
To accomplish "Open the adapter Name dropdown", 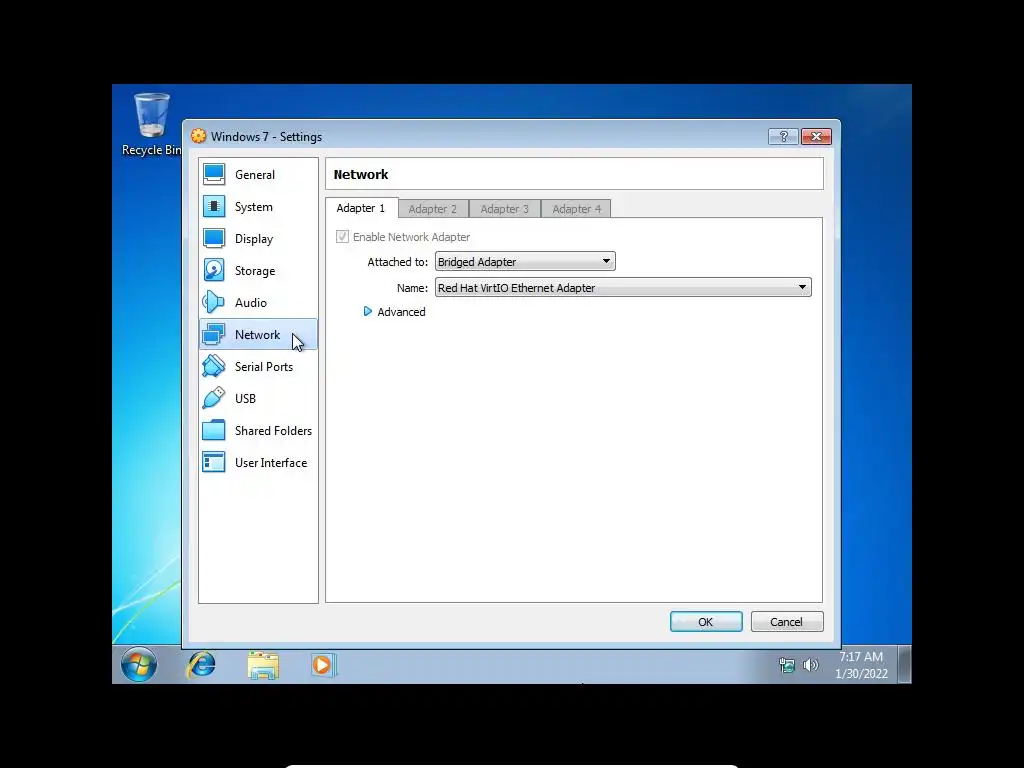I will (623, 287).
